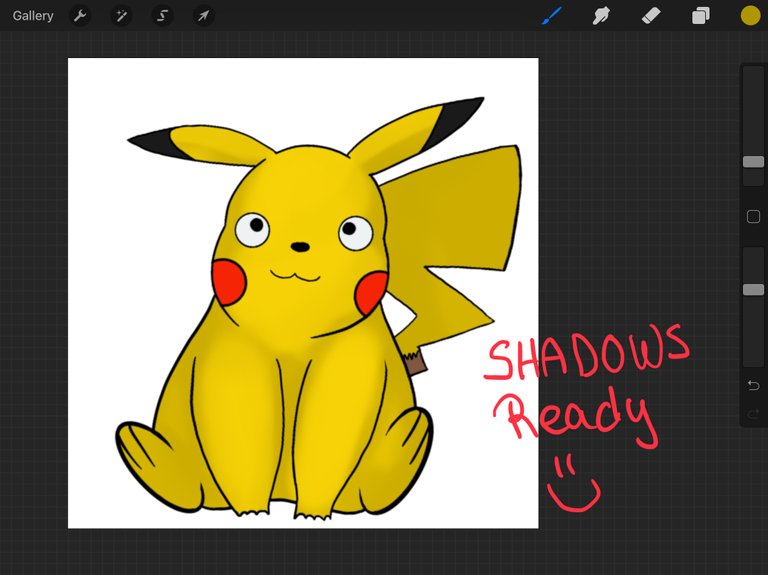
Task: Undo the last stroke
Action: (753, 385)
